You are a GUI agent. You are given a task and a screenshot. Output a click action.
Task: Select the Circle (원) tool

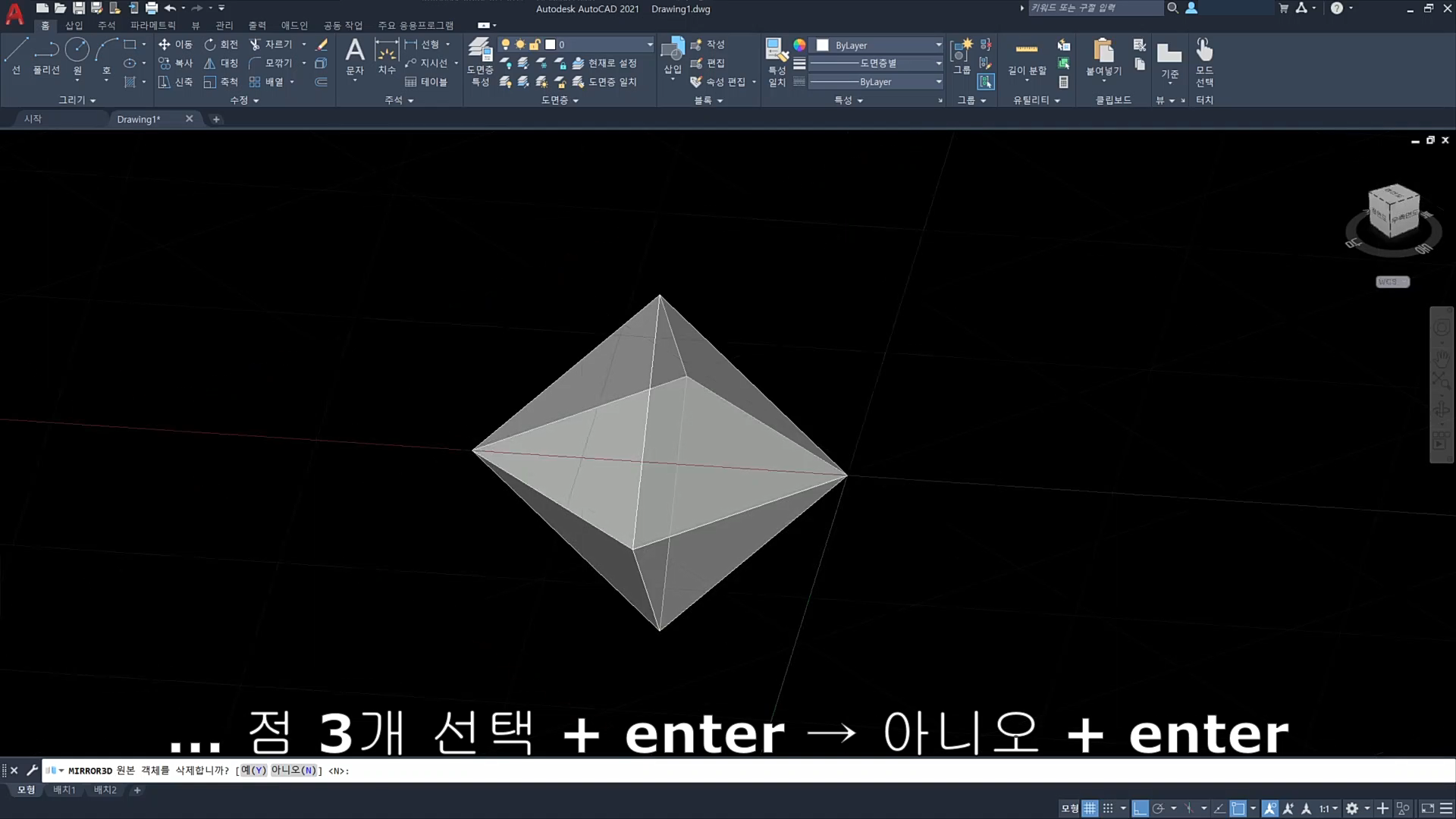77,56
